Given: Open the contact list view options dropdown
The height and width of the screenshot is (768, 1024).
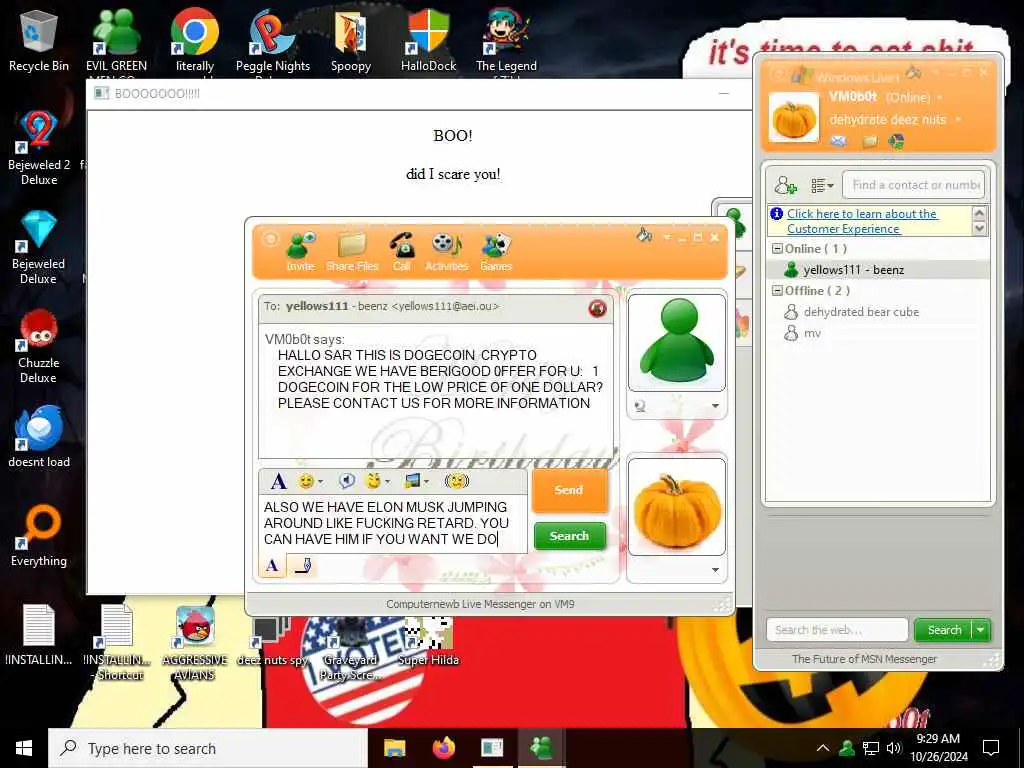Looking at the screenshot, I should [x=822, y=185].
